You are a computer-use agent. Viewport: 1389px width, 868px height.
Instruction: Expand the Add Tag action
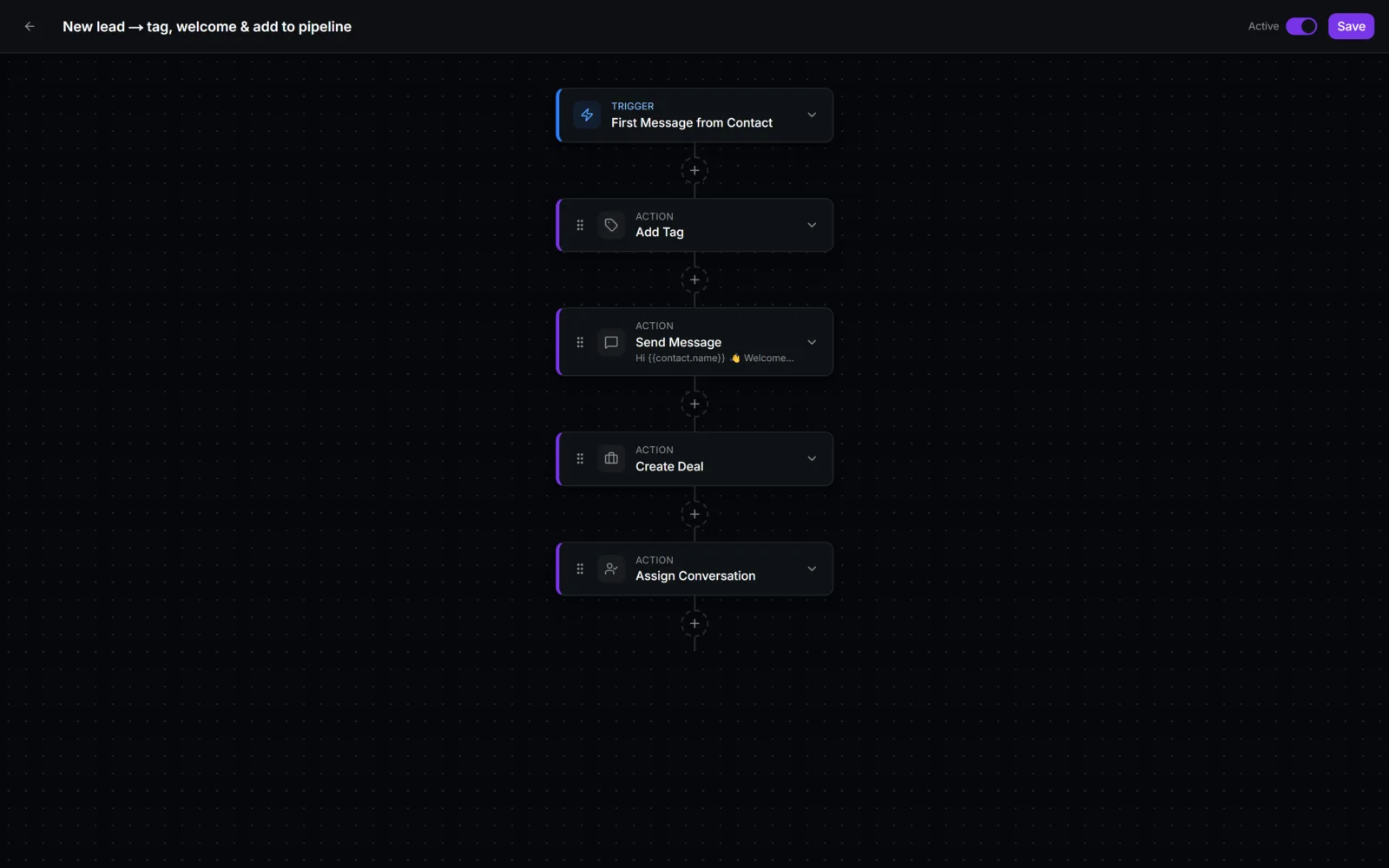point(812,225)
